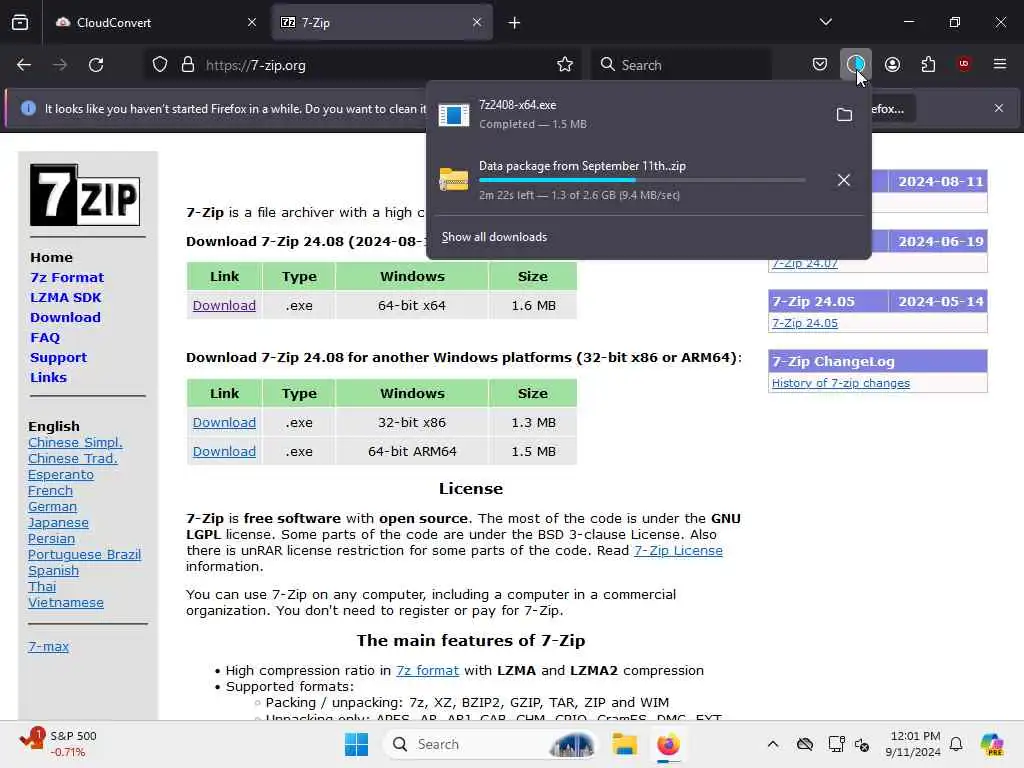Open the Save to Pocket icon
This screenshot has height=768, width=1024.
coord(820,65)
